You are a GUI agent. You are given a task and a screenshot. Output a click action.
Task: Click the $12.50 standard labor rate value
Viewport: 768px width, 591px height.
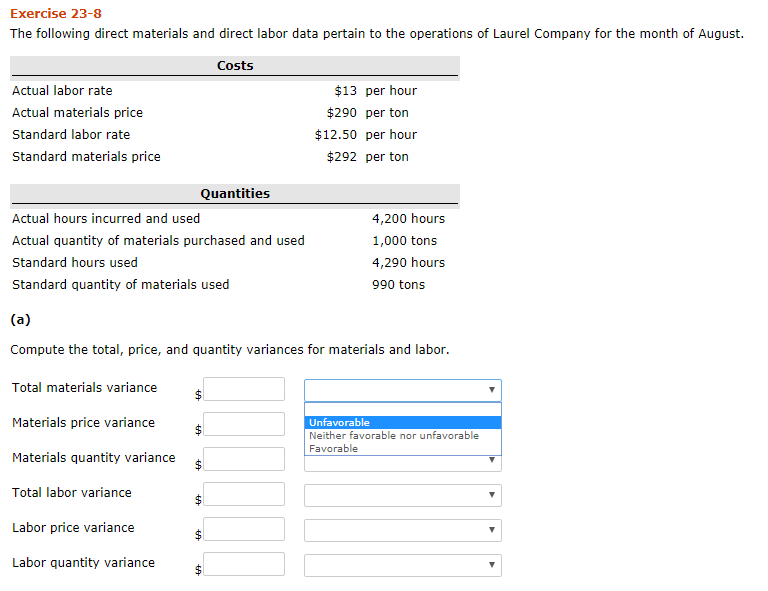(x=336, y=135)
